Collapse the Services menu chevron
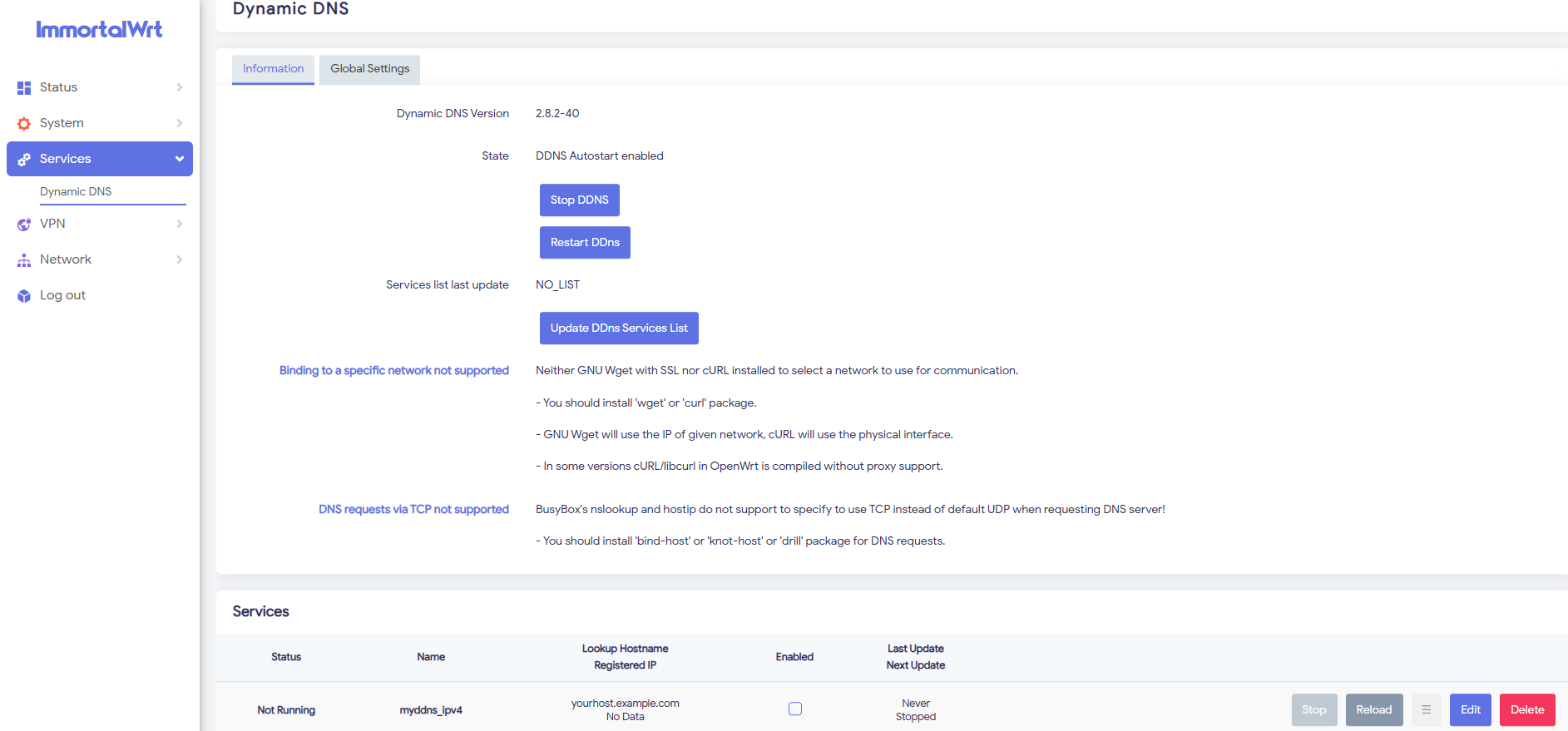The width and height of the screenshot is (1568, 731). click(180, 159)
